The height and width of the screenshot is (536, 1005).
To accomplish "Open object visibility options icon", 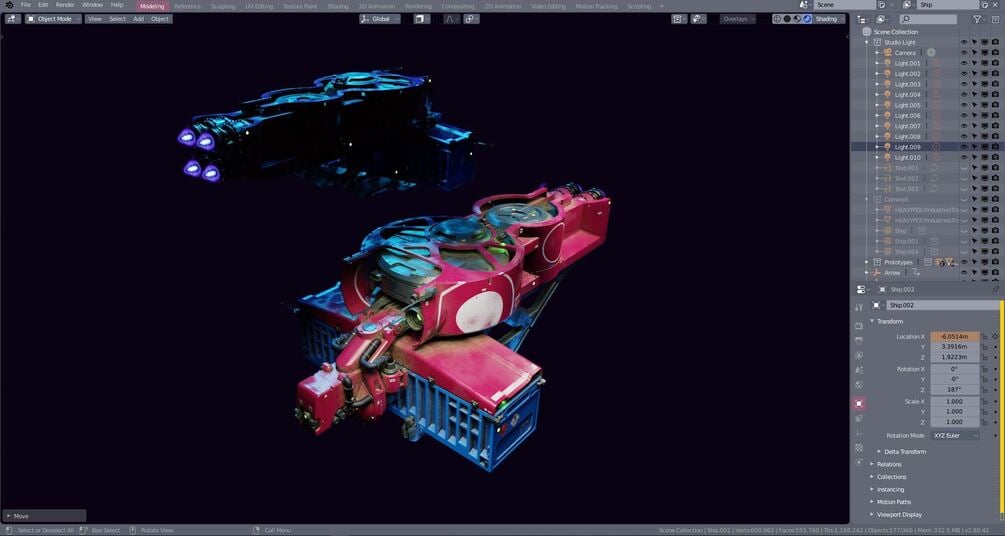I will pyautogui.click(x=679, y=19).
